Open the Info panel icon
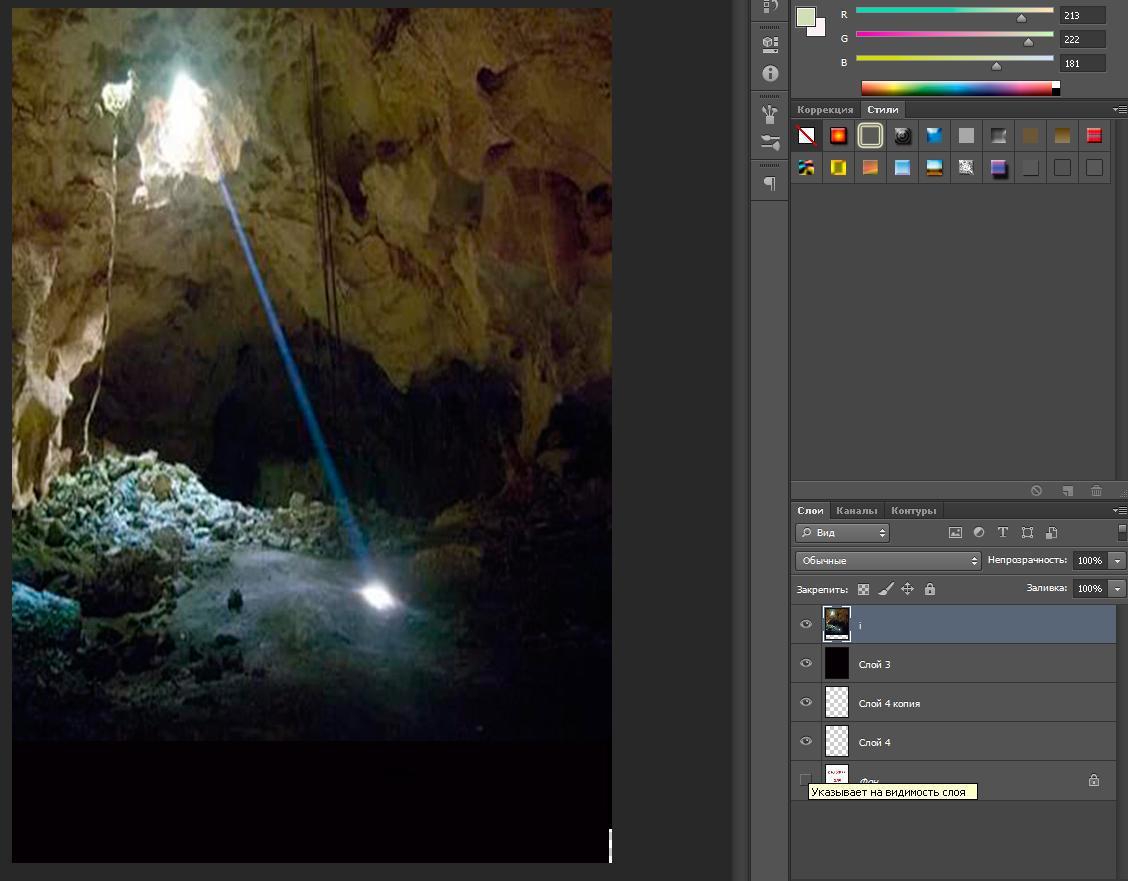 coord(769,74)
